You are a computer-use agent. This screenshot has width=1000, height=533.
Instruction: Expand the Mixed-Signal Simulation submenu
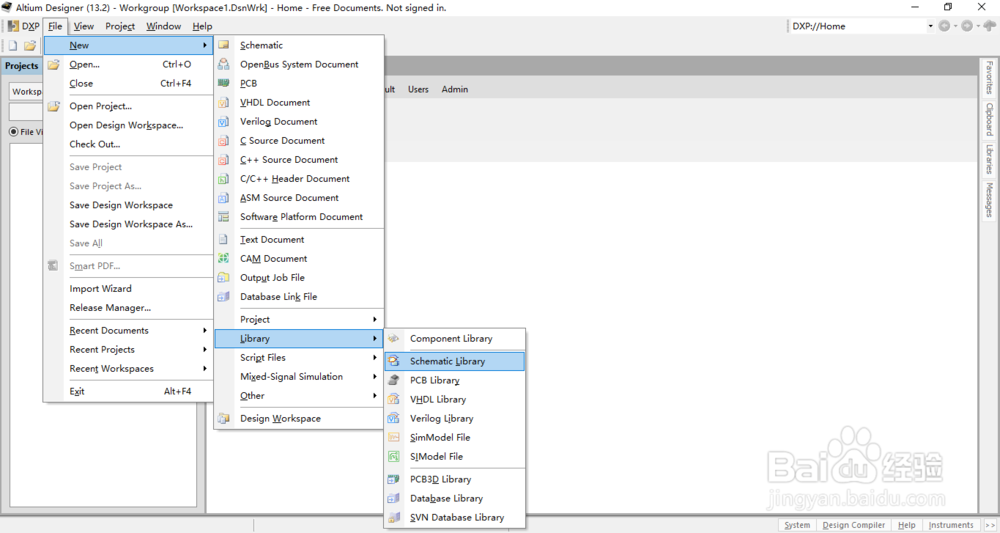(x=298, y=377)
